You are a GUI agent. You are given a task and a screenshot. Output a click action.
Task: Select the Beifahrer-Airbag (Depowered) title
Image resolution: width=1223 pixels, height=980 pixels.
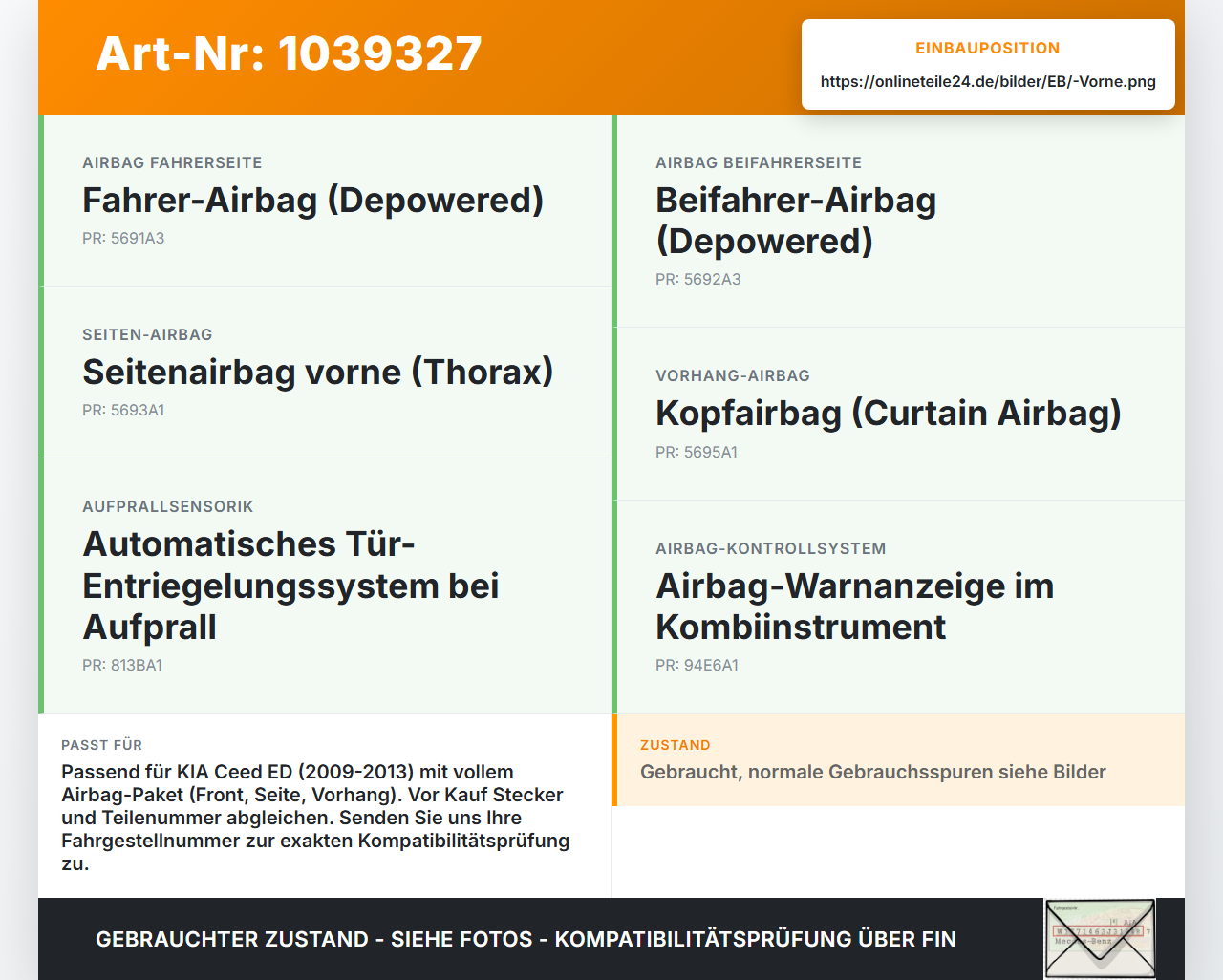click(x=796, y=221)
